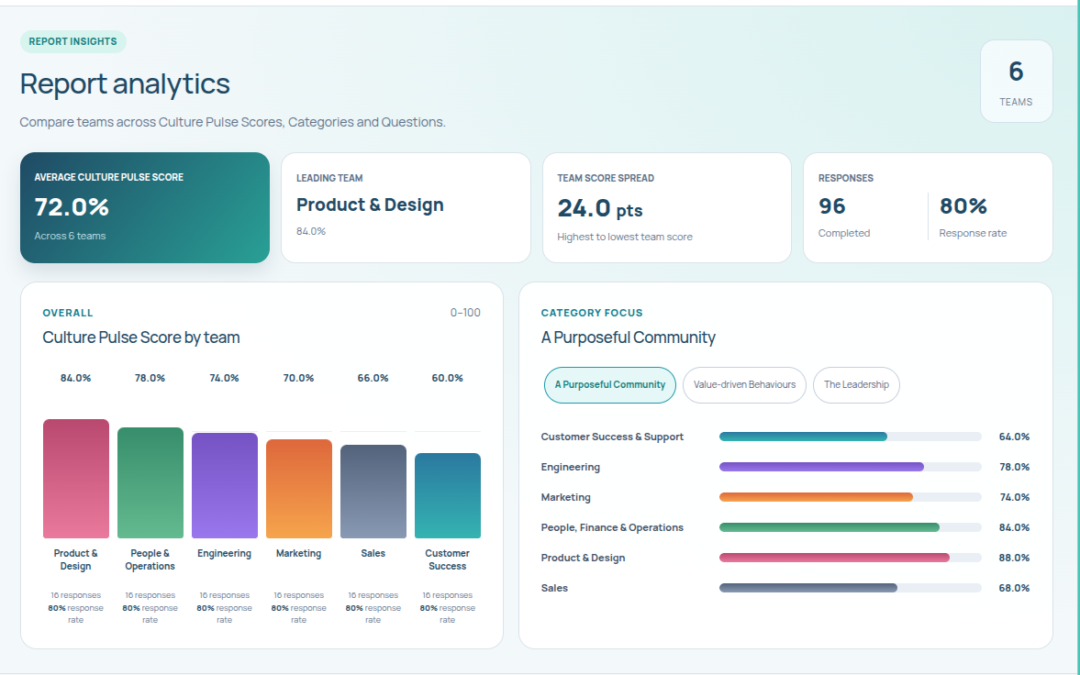Open the Team Score Spread card
This screenshot has width=1080, height=675.
(x=667, y=207)
